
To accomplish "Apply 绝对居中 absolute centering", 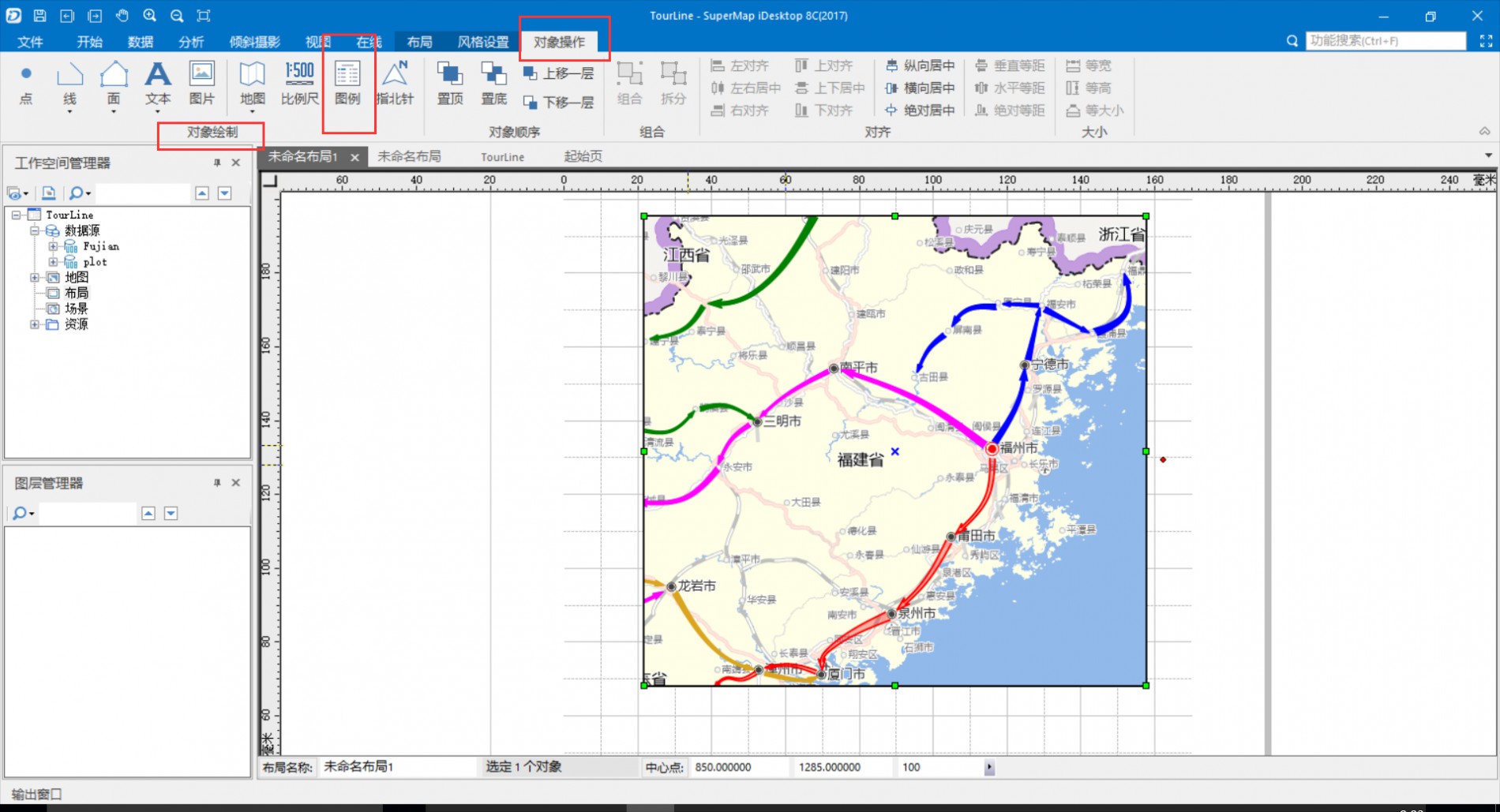I will pyautogui.click(x=921, y=110).
